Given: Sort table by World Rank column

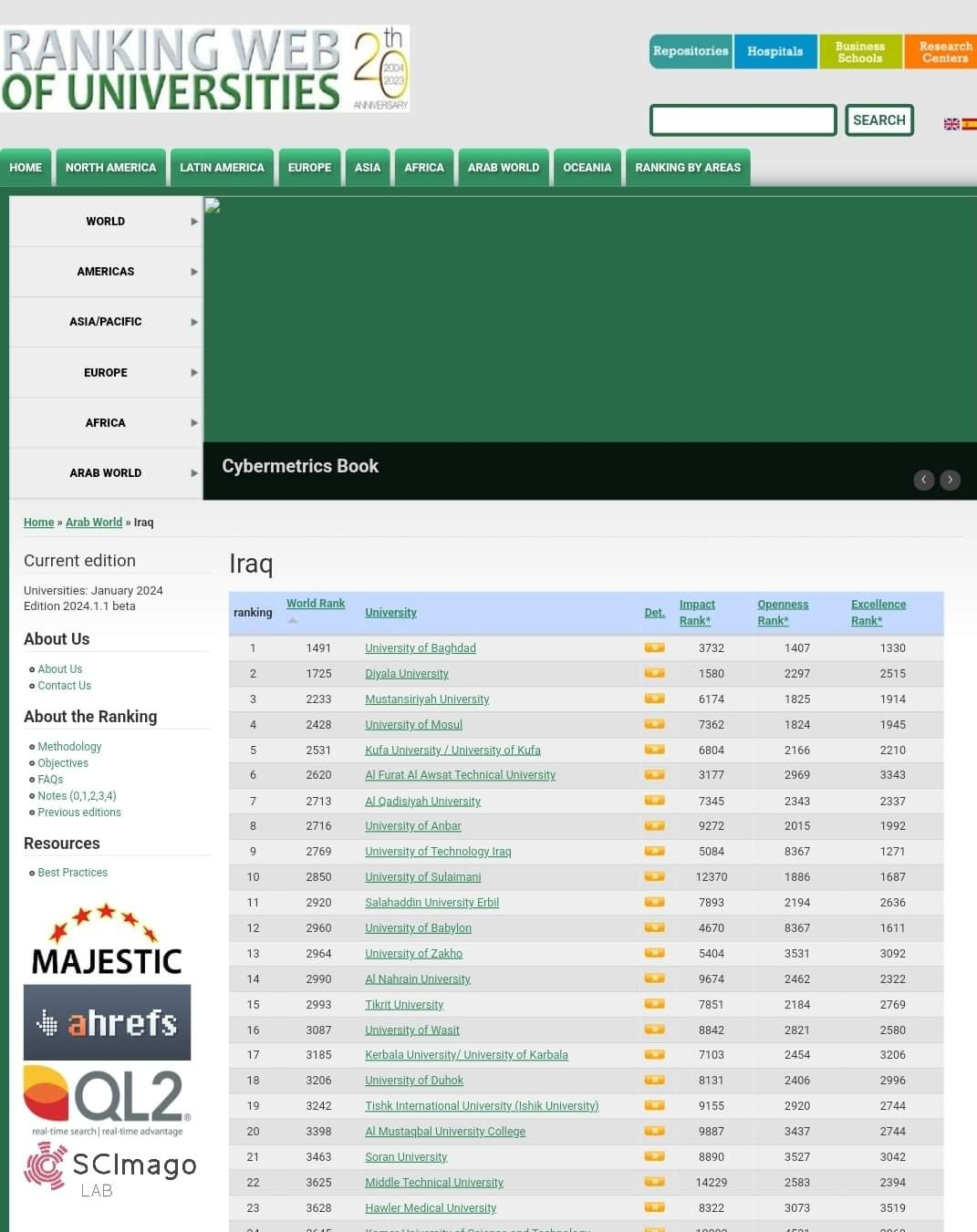Looking at the screenshot, I should point(316,604).
